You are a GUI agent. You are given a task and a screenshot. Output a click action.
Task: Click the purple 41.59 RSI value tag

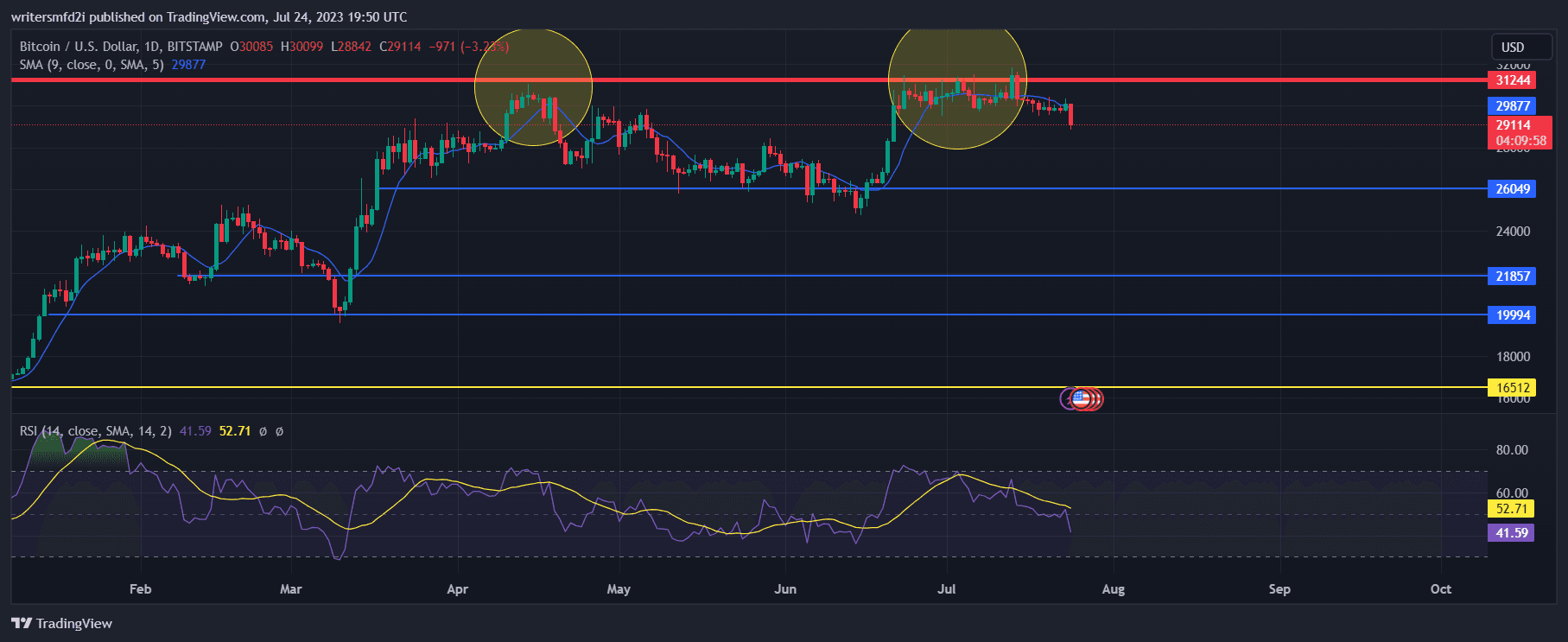[x=1511, y=533]
